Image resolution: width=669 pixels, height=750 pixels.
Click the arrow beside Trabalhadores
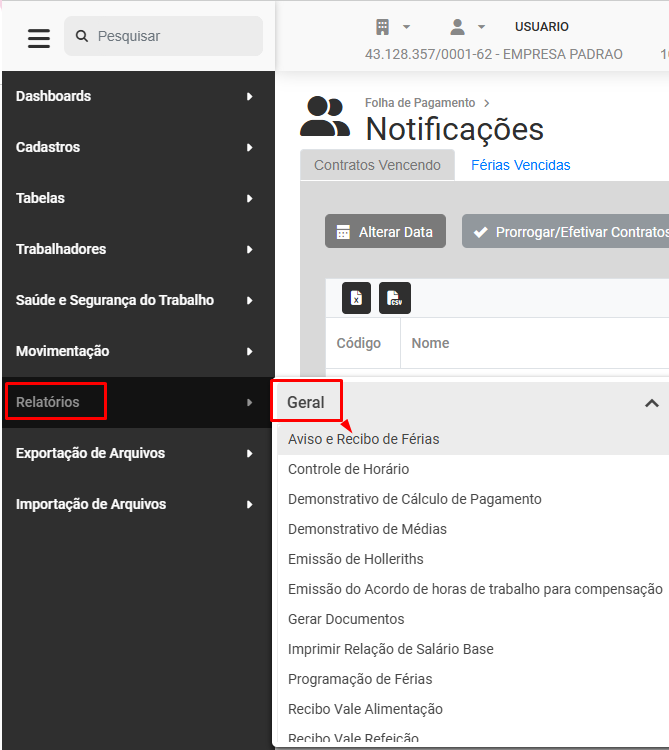(249, 250)
